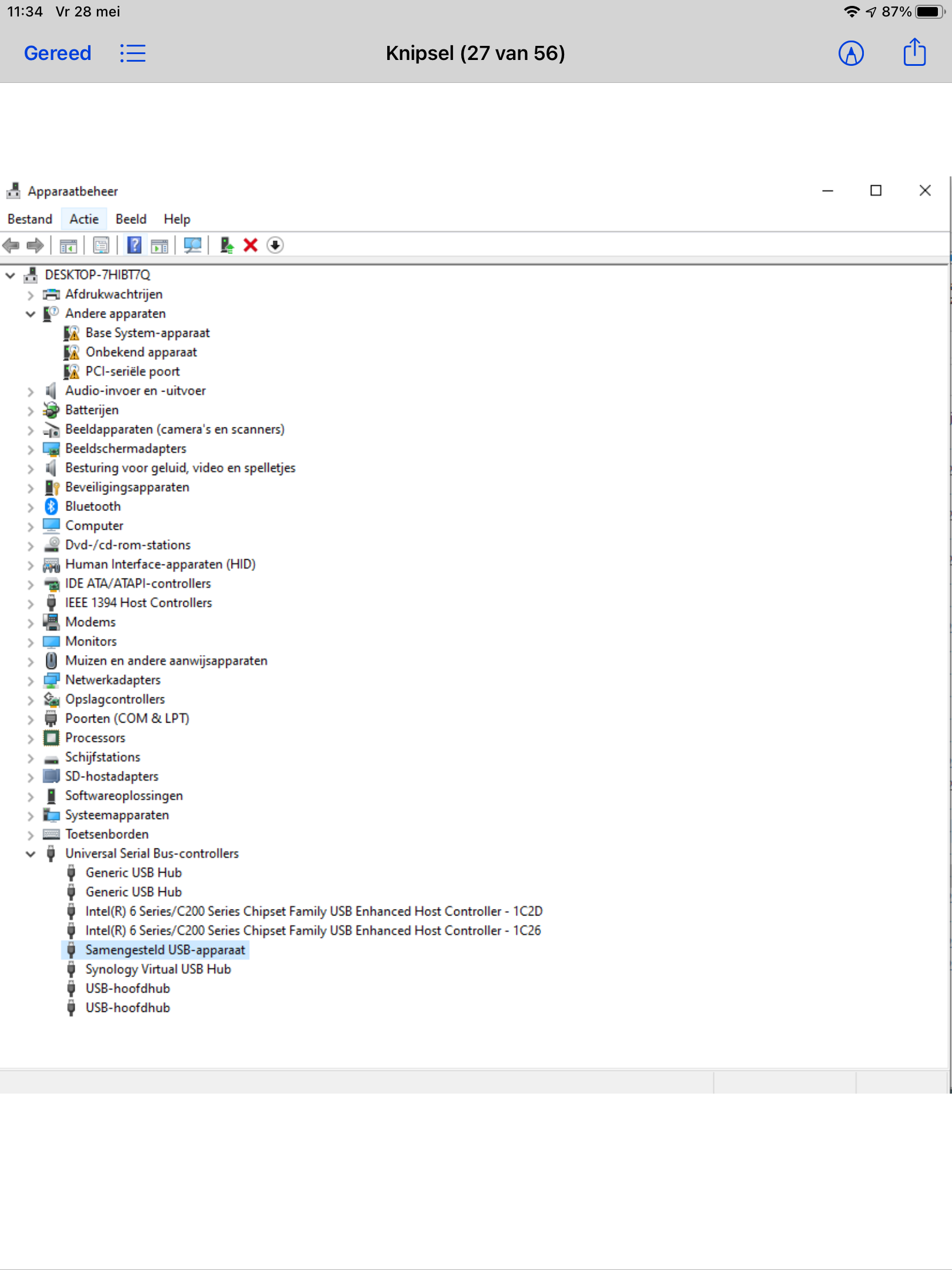
Task: Open the Beeld menu
Action: pyautogui.click(x=131, y=219)
